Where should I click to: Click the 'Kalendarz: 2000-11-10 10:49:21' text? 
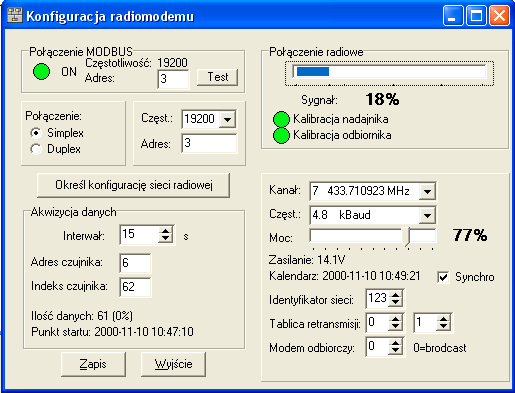click(345, 276)
